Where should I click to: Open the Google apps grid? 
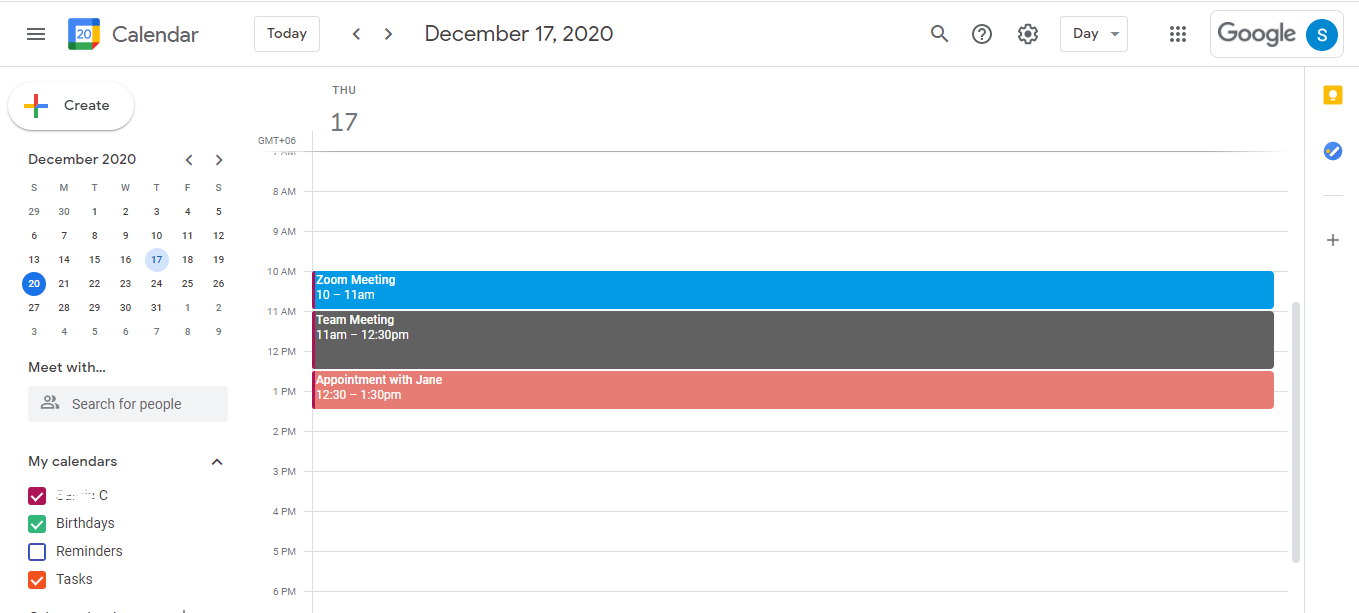(1178, 33)
